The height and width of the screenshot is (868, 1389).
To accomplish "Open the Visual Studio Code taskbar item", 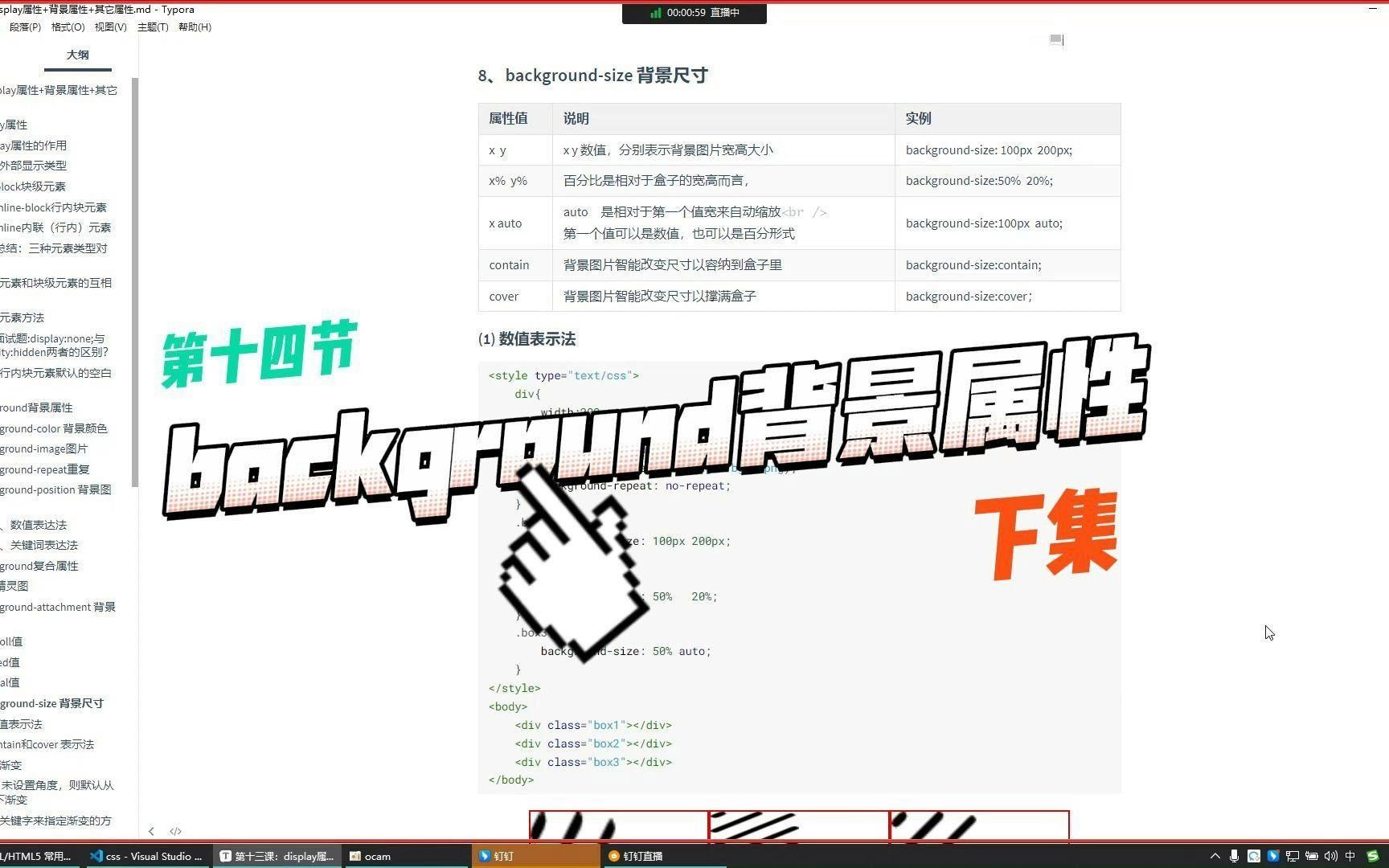I will pos(147,856).
